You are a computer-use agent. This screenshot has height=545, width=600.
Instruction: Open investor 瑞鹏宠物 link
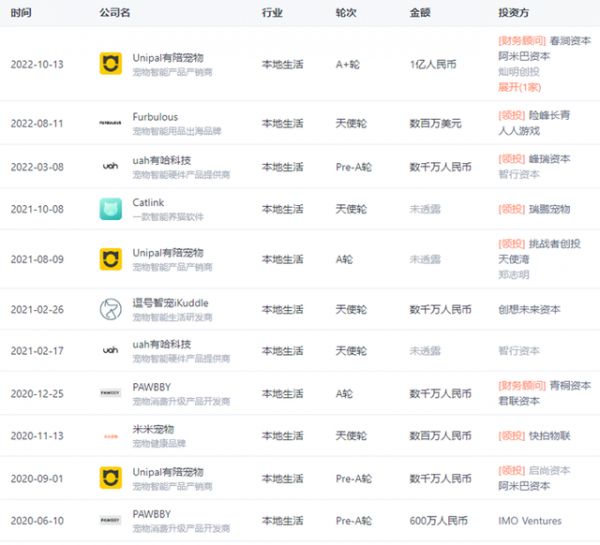pos(549,209)
